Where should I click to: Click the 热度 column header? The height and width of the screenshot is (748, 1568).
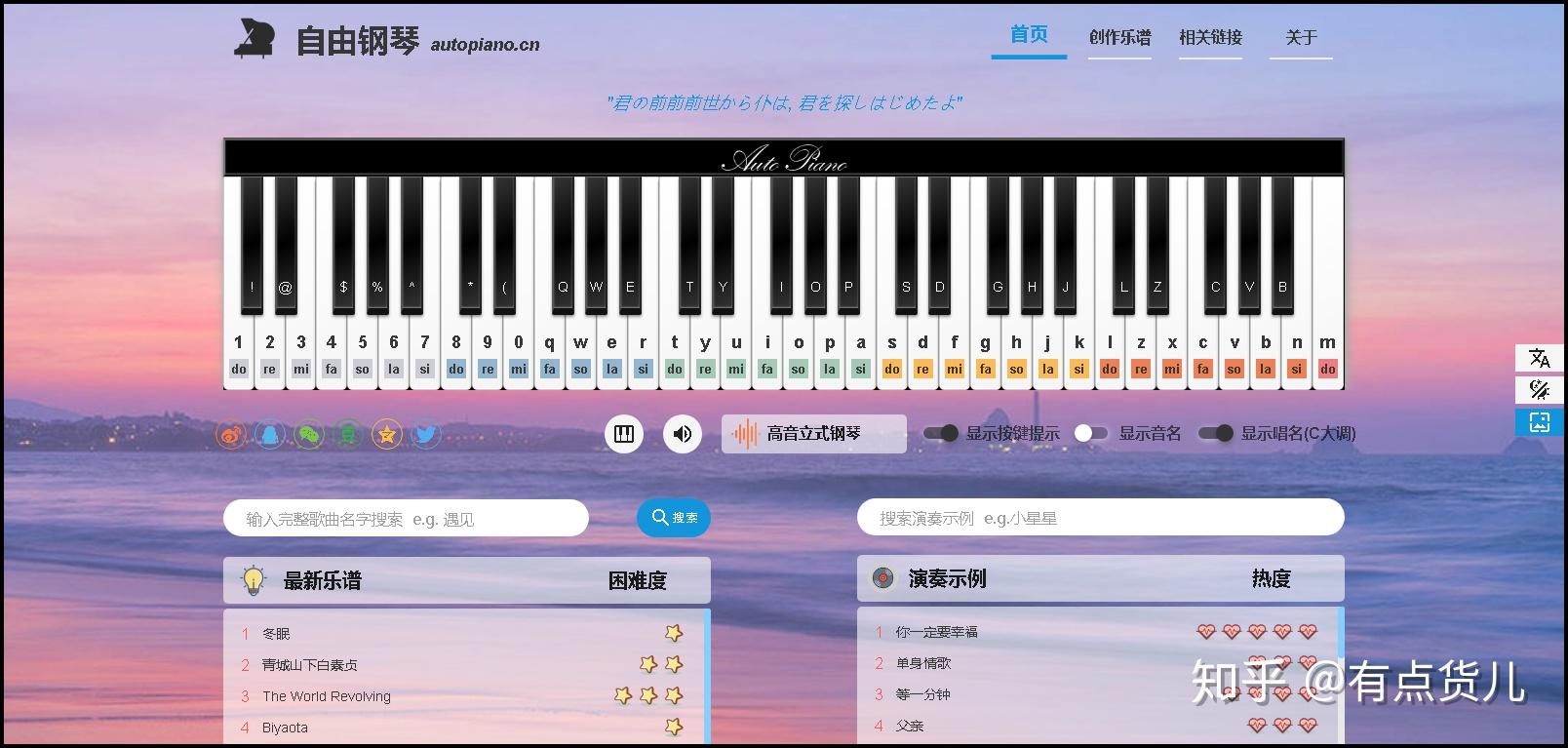tap(1271, 579)
